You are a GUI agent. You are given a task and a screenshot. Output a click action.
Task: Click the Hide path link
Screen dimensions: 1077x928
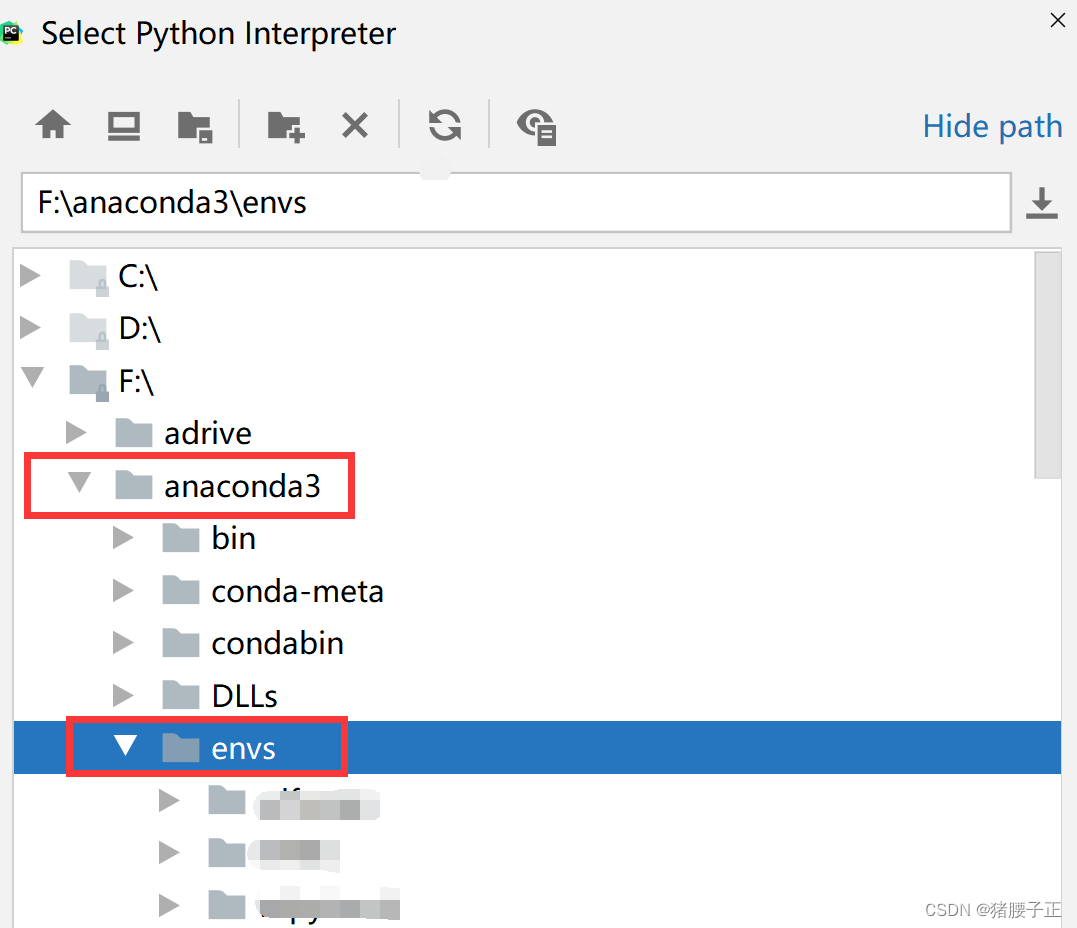coord(993,127)
